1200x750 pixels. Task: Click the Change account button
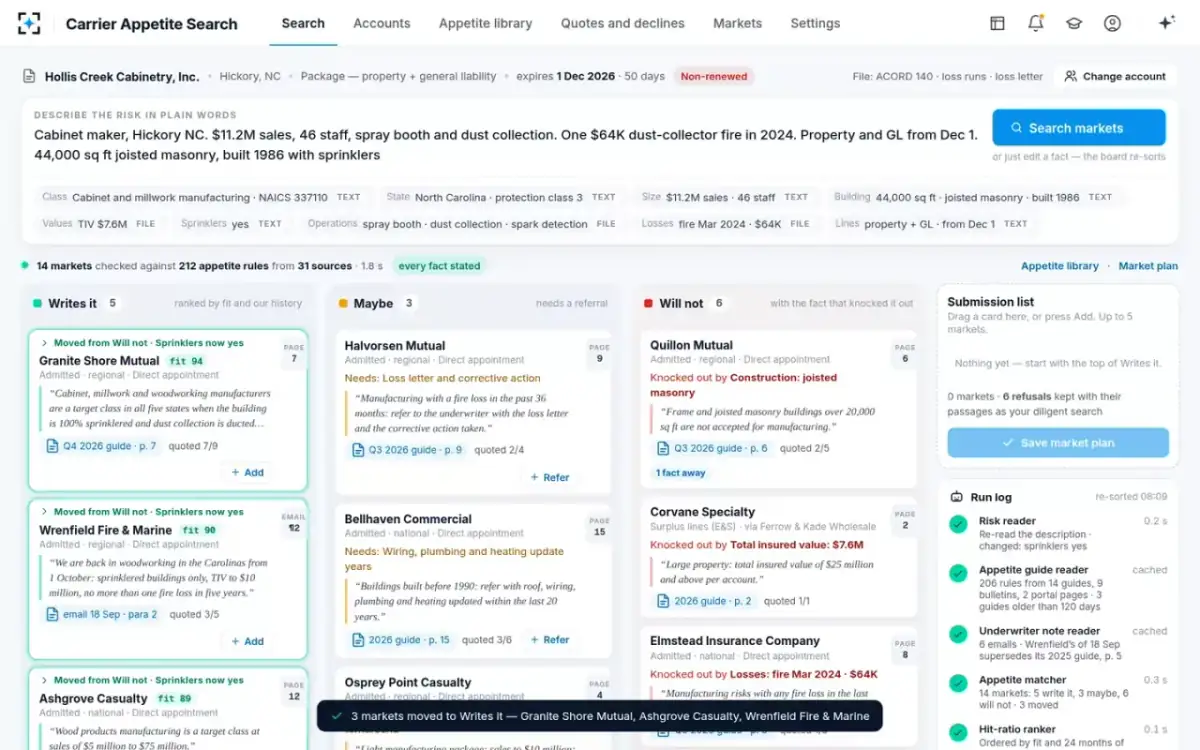click(1115, 76)
